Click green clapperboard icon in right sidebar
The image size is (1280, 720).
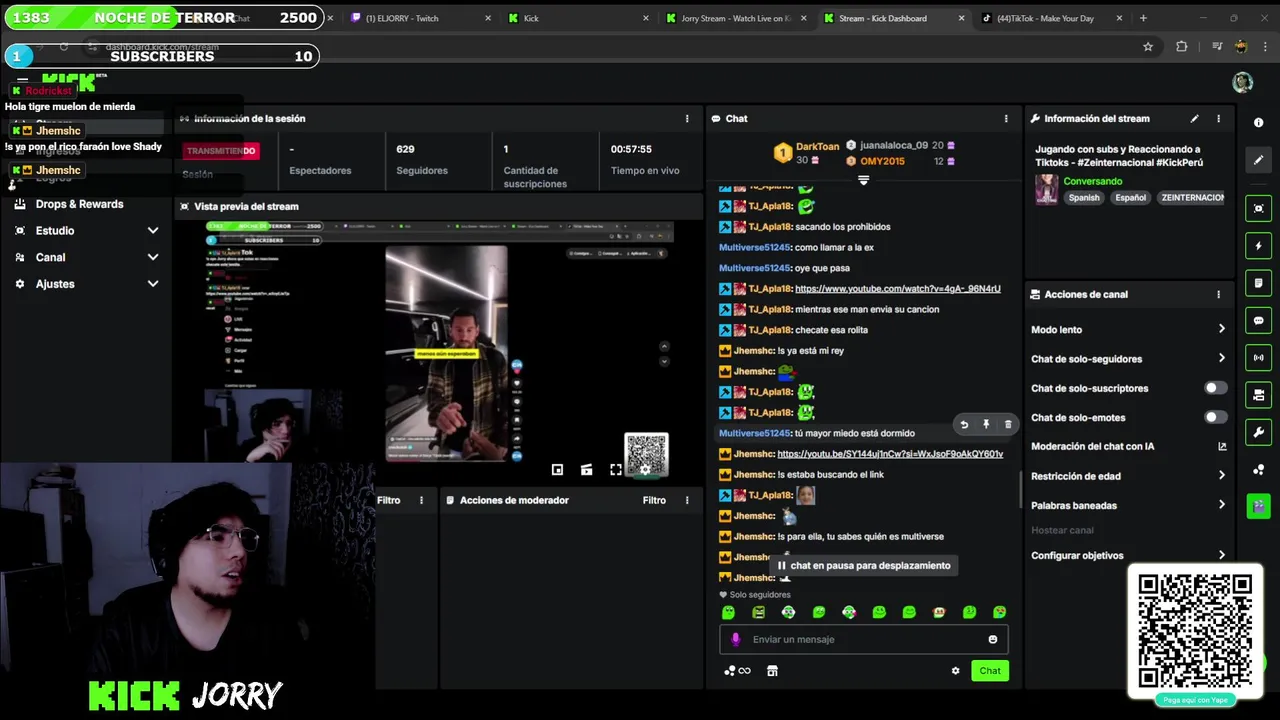(1258, 506)
